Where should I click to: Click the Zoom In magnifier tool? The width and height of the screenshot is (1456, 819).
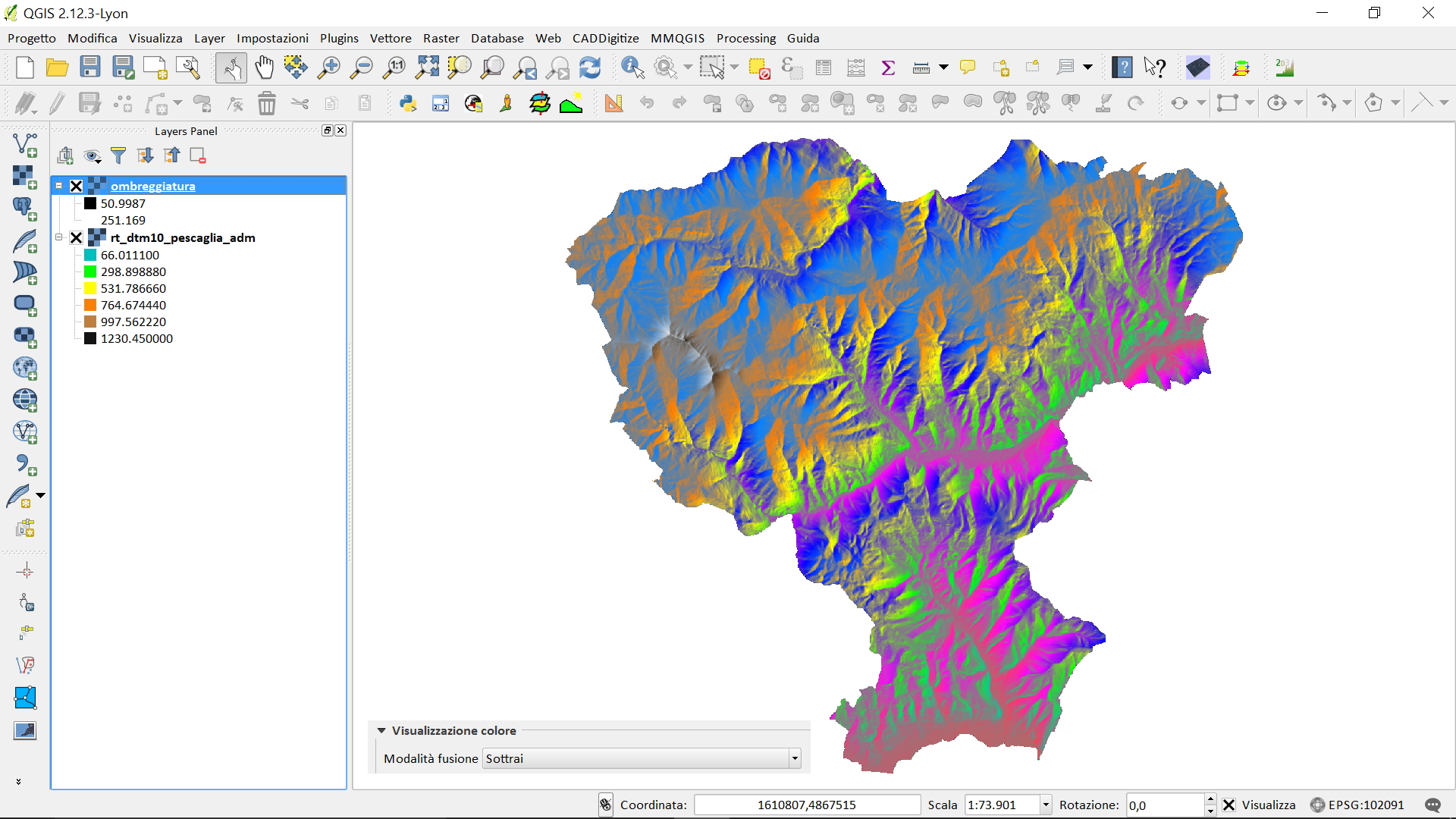[328, 67]
